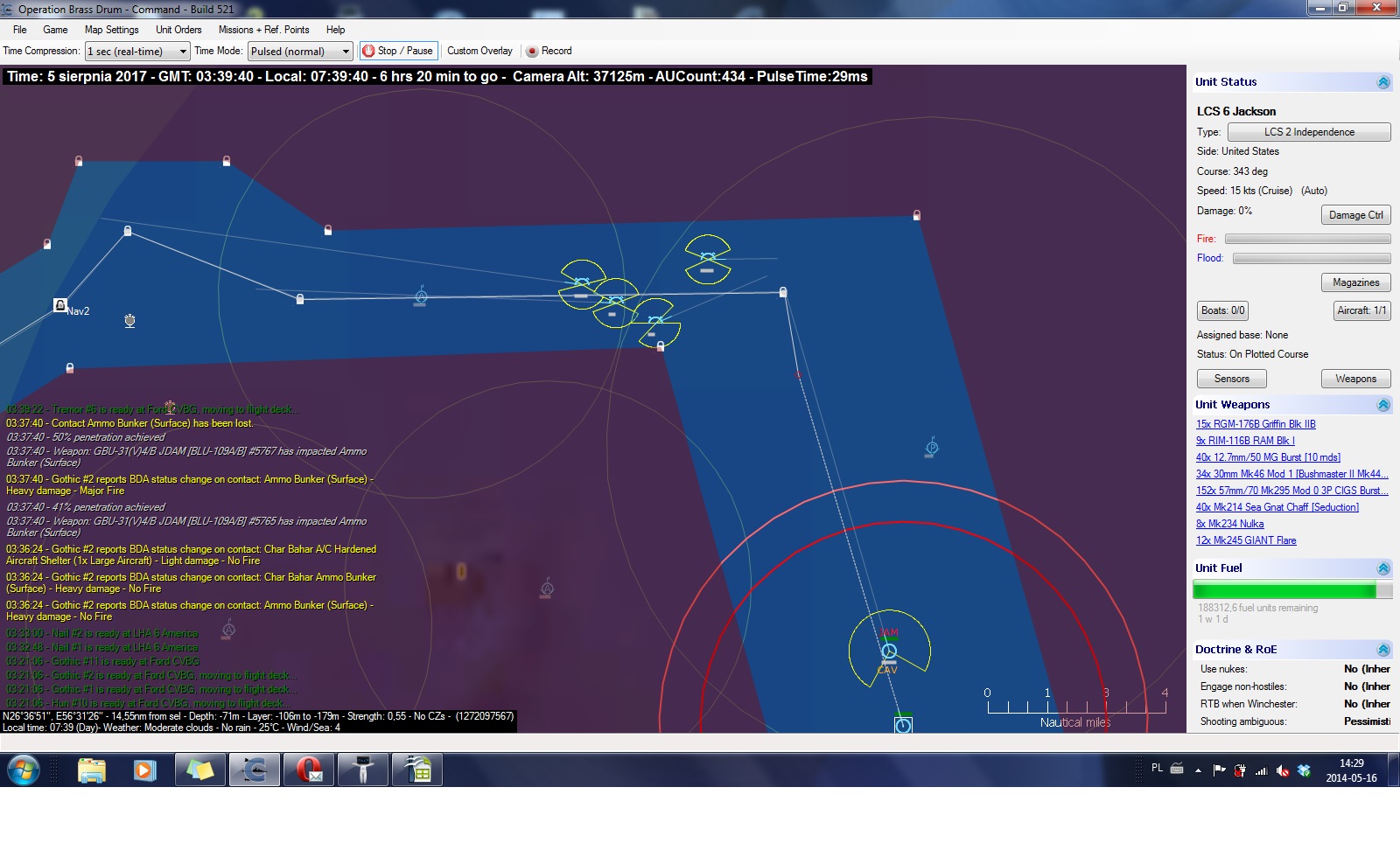Click the Custom Overlay toolbar item
The image size is (1400, 850).
(479, 51)
